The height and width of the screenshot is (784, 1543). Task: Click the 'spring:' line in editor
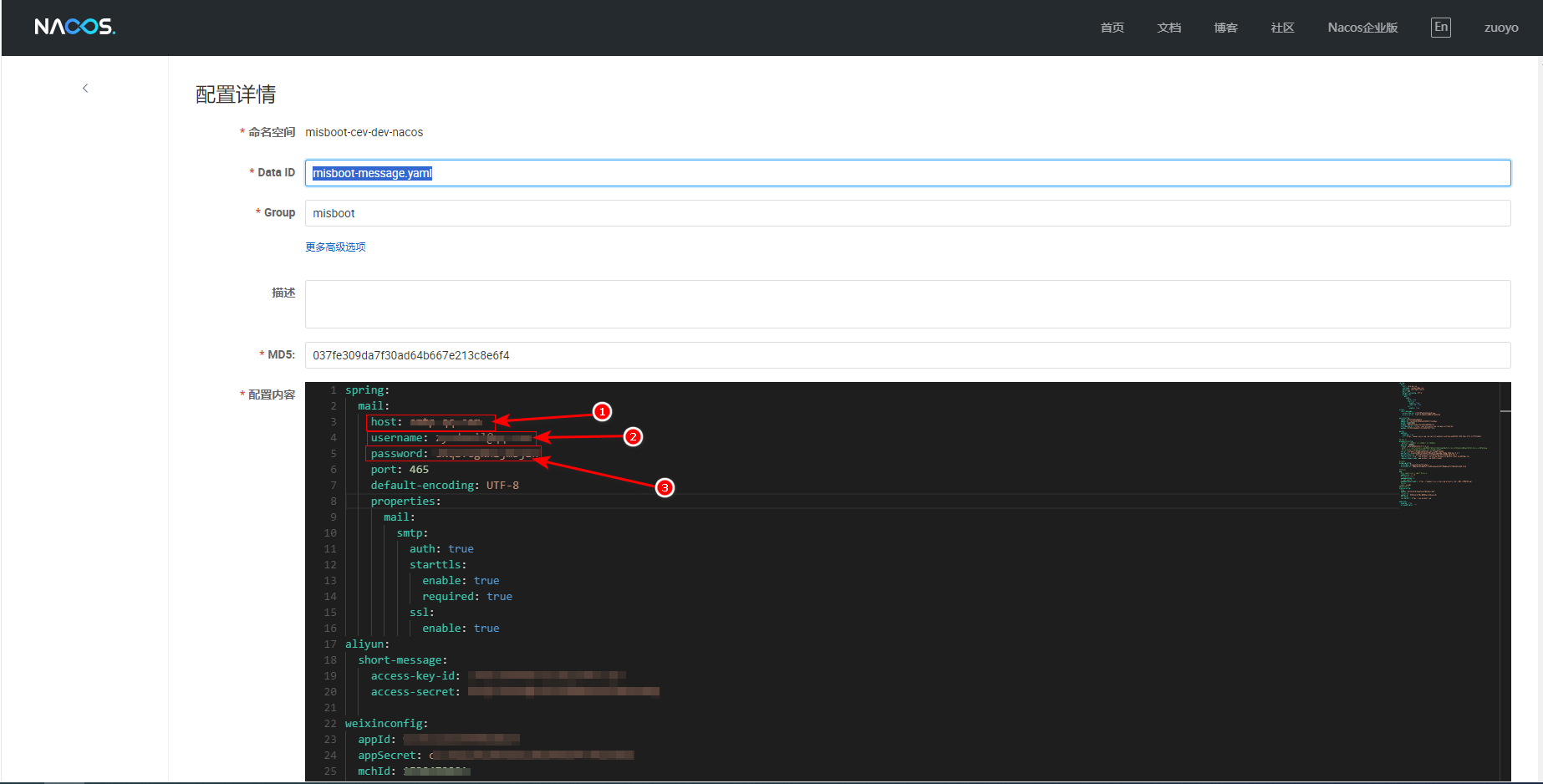pyautogui.click(x=368, y=390)
